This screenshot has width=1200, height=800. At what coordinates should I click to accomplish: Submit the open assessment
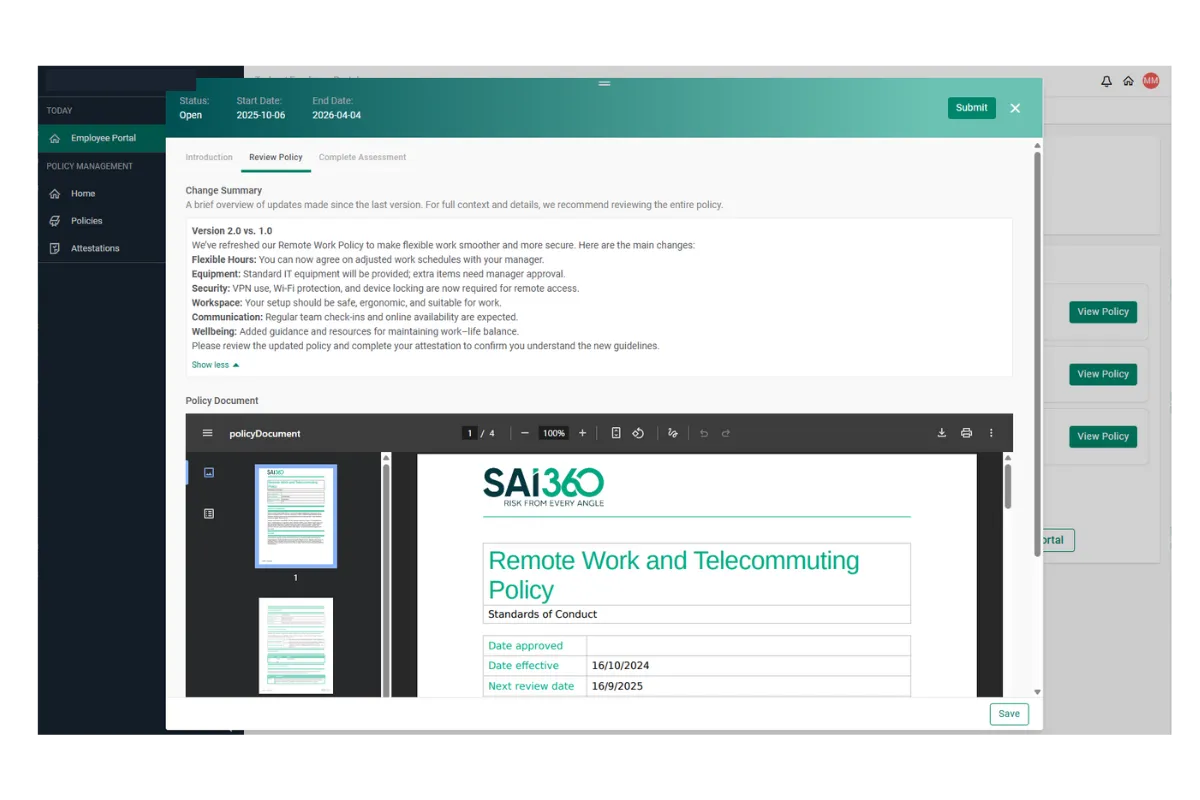(x=971, y=106)
